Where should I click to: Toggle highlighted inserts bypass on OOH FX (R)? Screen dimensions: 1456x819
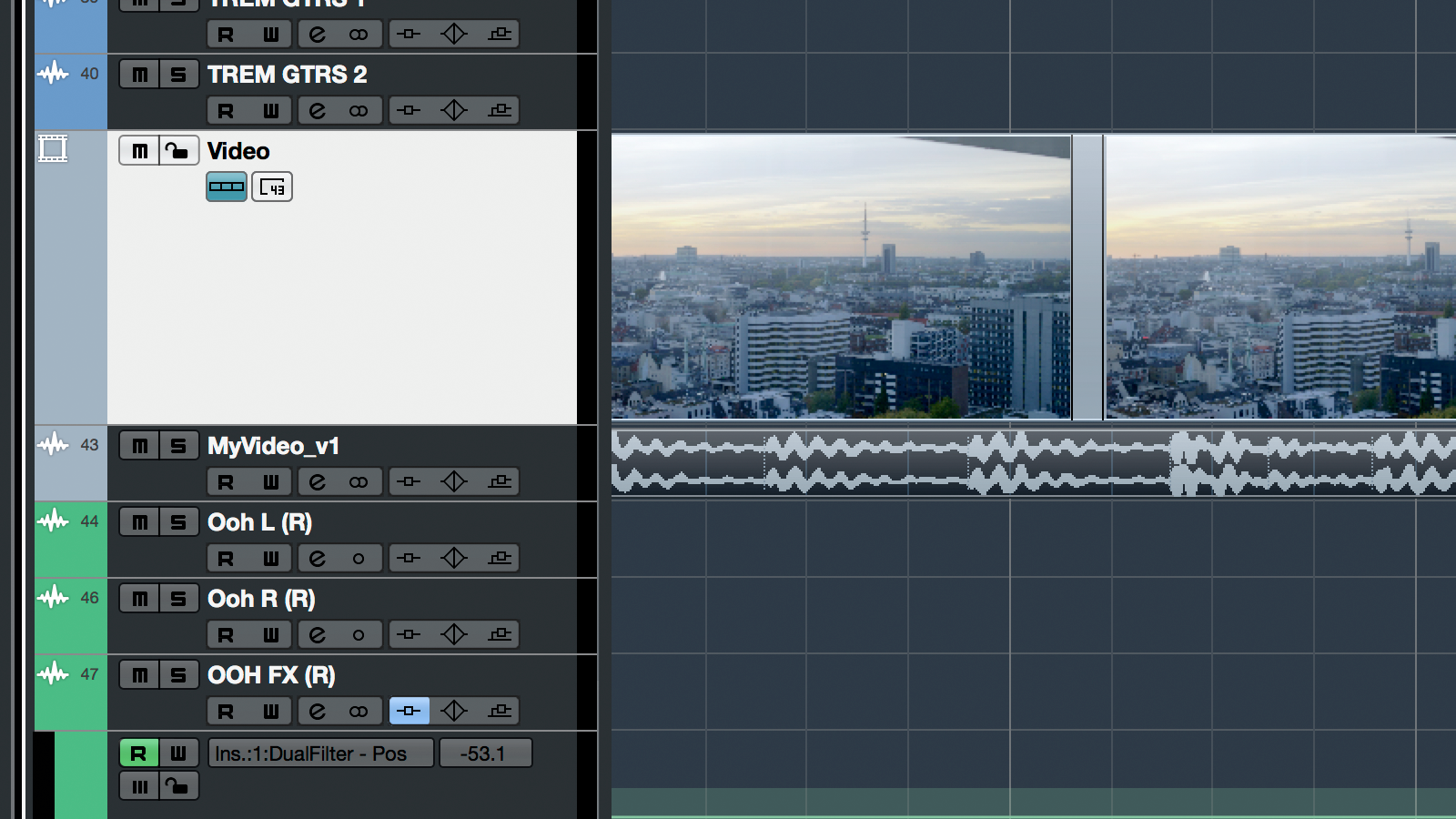point(409,712)
